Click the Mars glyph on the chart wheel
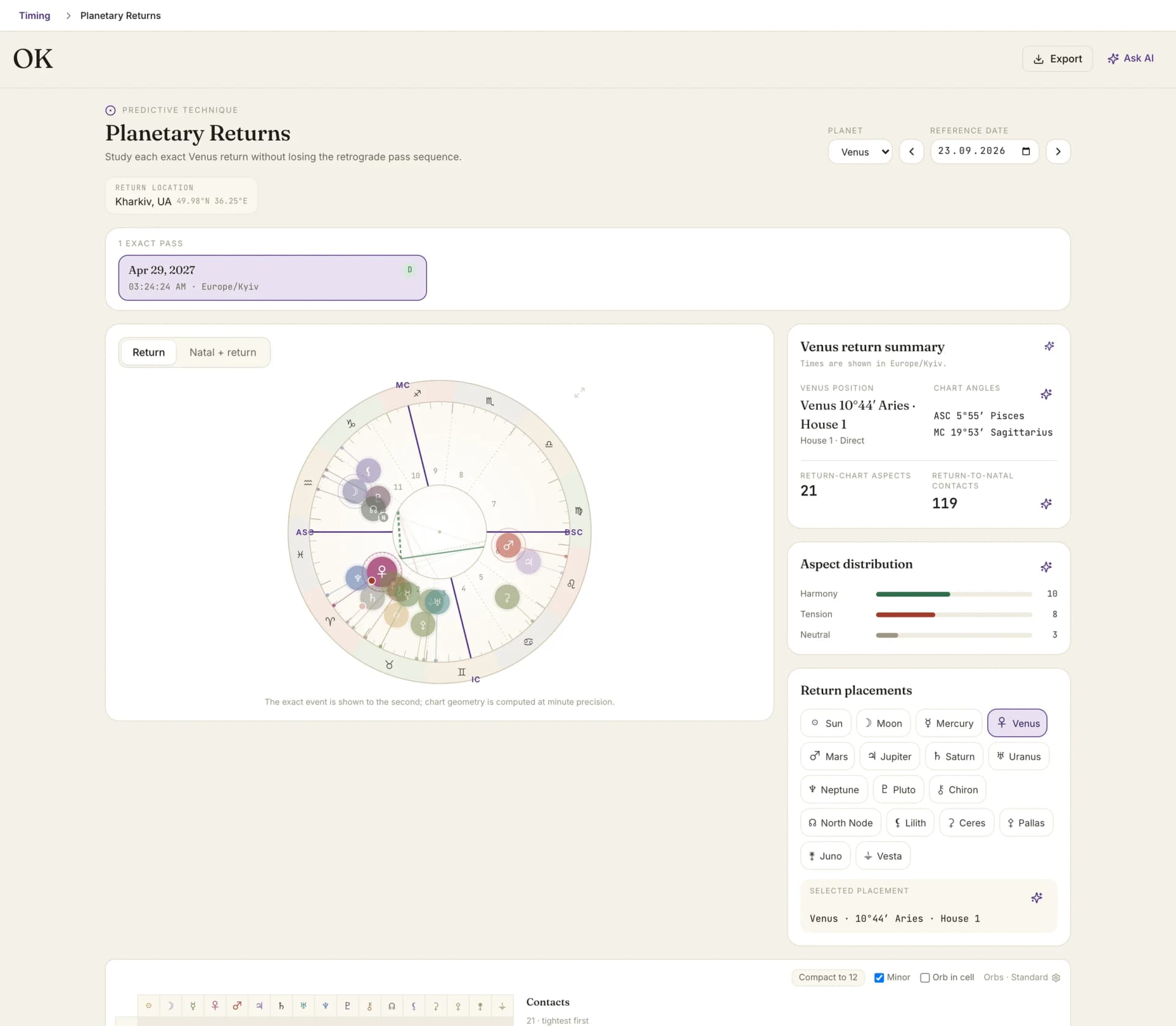Image resolution: width=1176 pixels, height=1026 pixels. [508, 545]
